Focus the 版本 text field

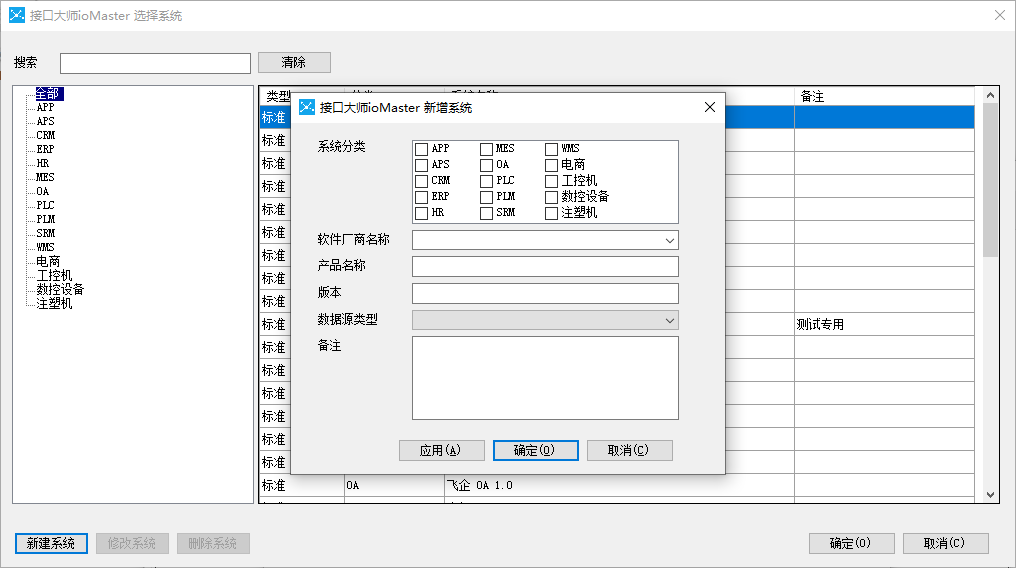[x=545, y=293]
